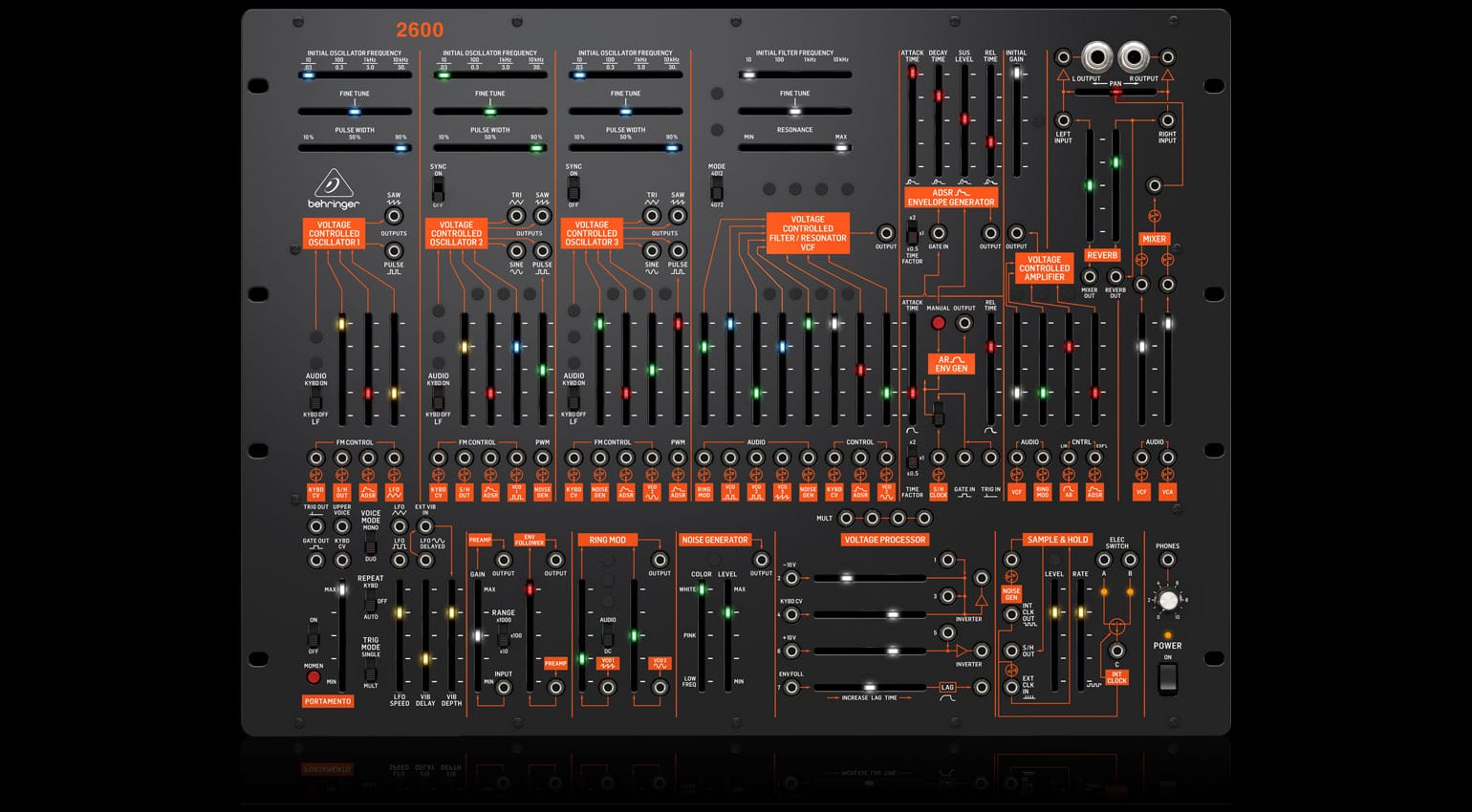Click the Sample & Hold S/H OUT jack
Viewport: 1472px width, 812px height.
1011,651
